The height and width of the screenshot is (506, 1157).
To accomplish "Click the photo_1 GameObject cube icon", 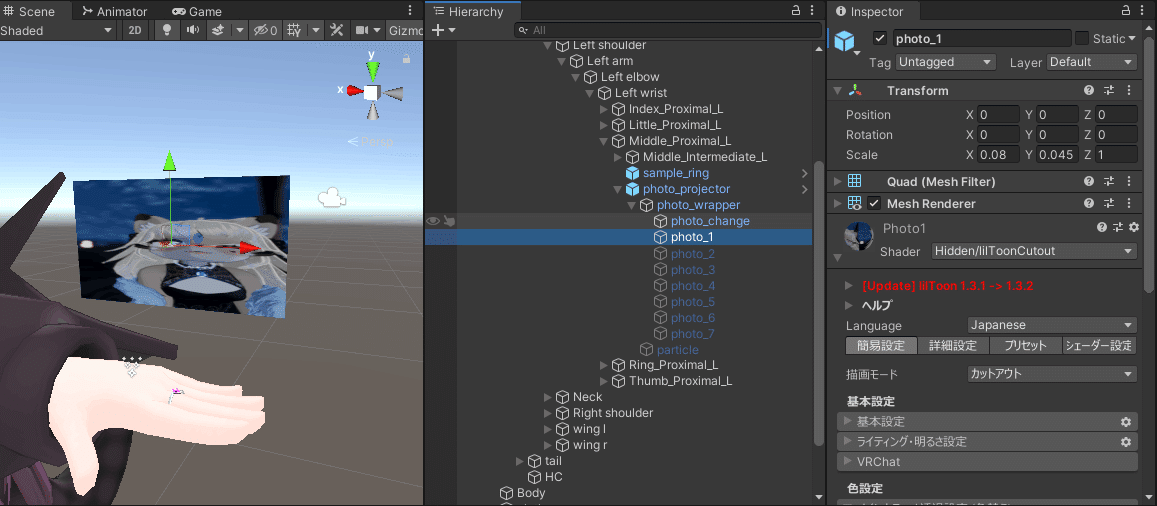I will tap(845, 41).
